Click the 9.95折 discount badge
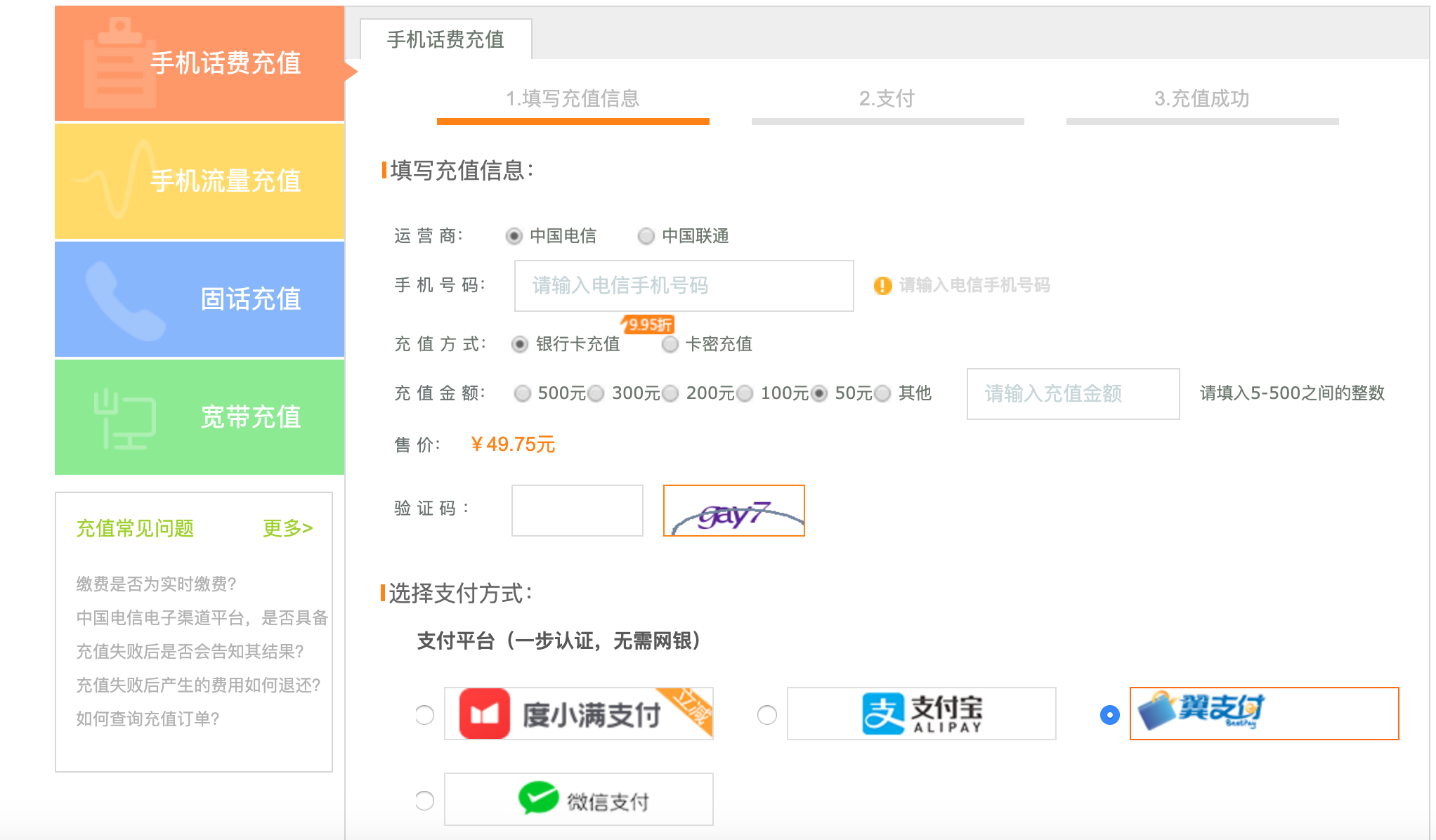This screenshot has height=840, width=1436. click(648, 324)
